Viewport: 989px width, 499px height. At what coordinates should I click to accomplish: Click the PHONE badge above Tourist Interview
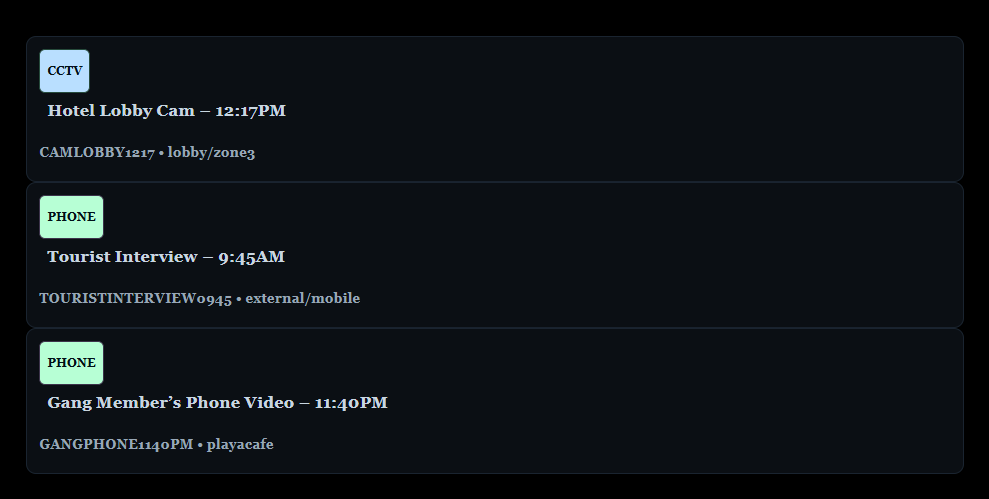(x=71, y=217)
